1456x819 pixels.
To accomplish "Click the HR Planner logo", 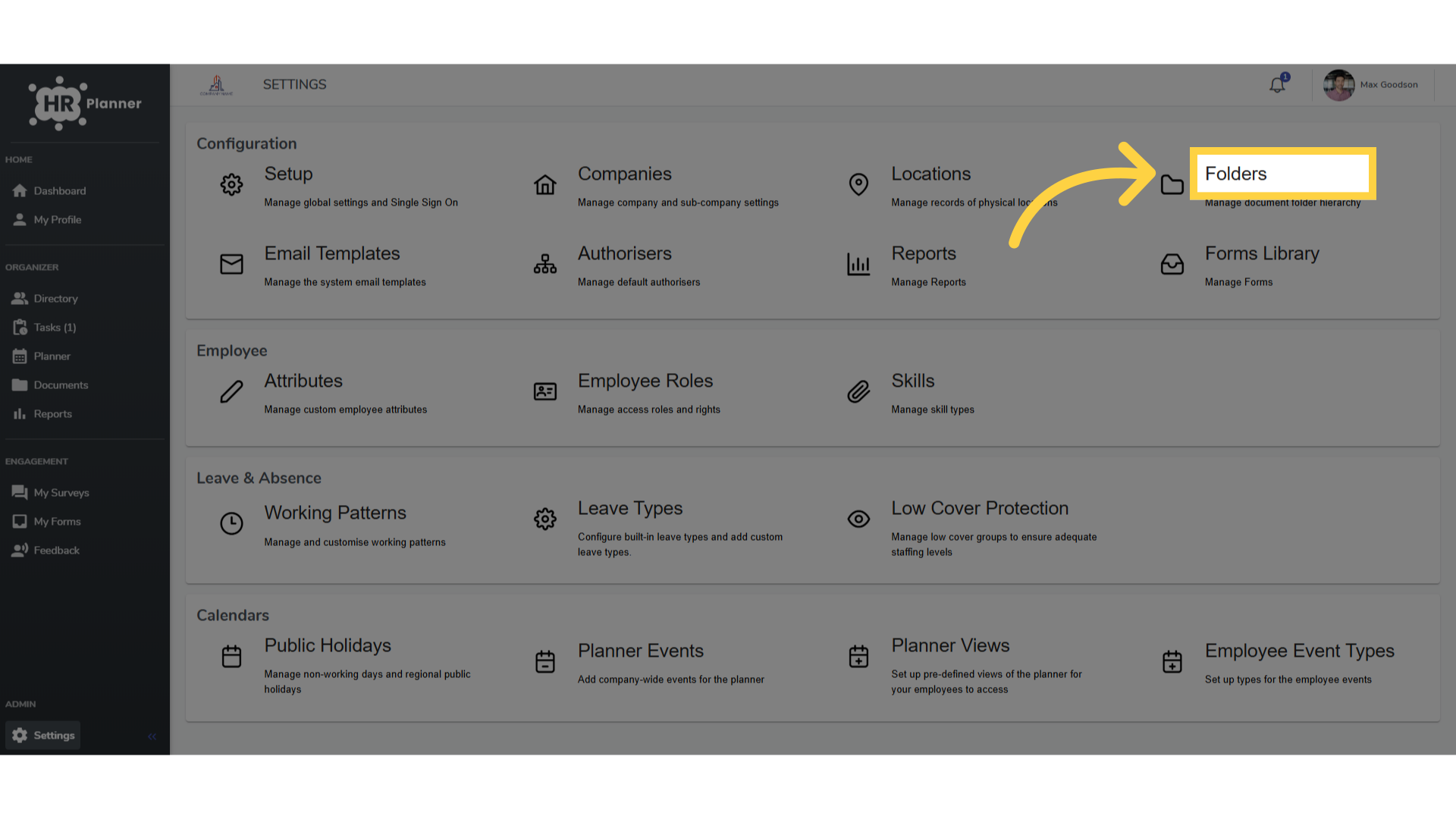I will point(85,103).
